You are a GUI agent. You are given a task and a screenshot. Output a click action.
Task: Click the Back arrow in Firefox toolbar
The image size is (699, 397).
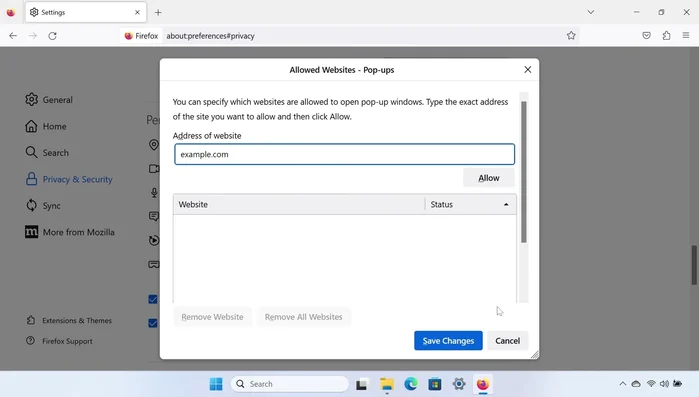pos(13,36)
